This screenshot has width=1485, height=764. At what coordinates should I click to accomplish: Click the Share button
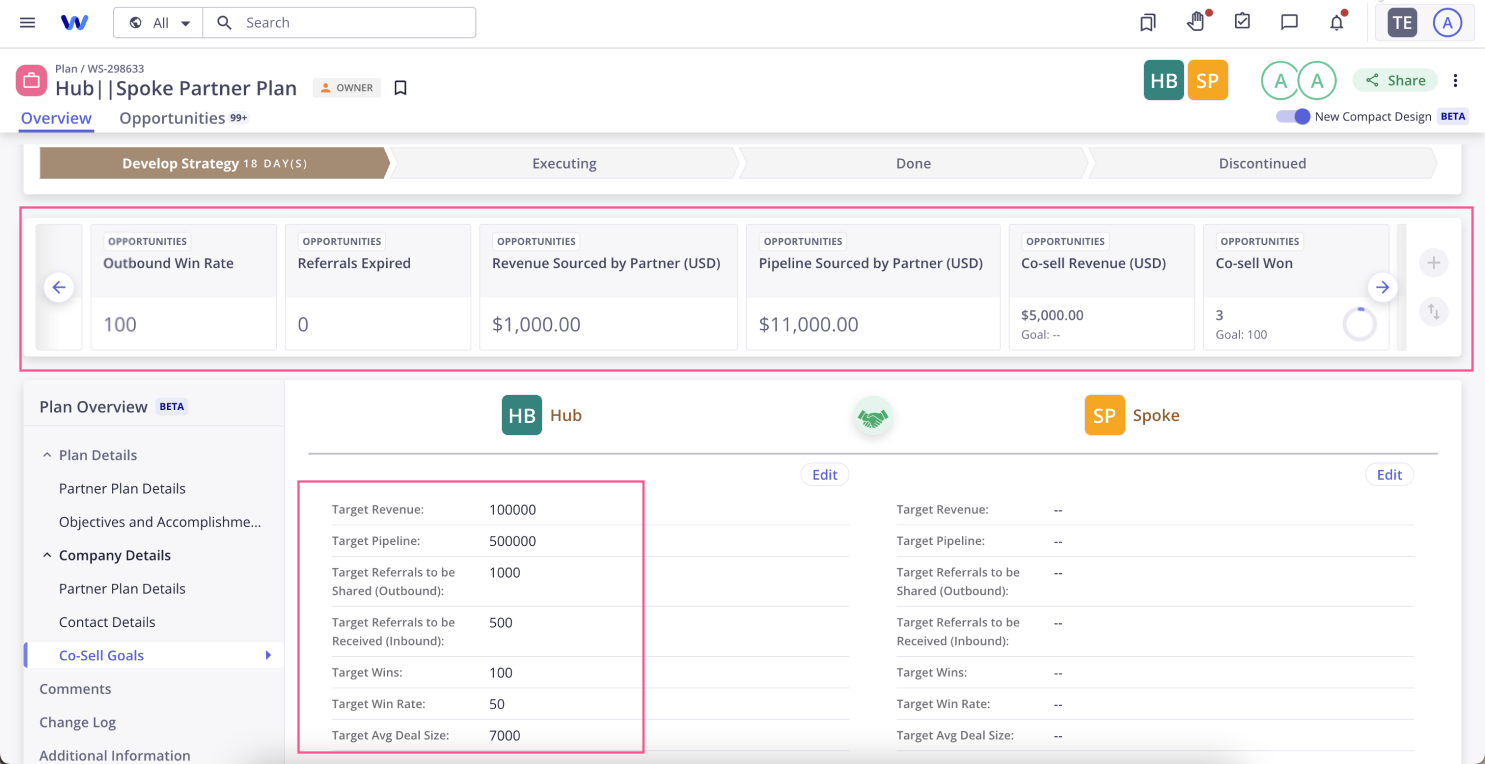click(1395, 80)
